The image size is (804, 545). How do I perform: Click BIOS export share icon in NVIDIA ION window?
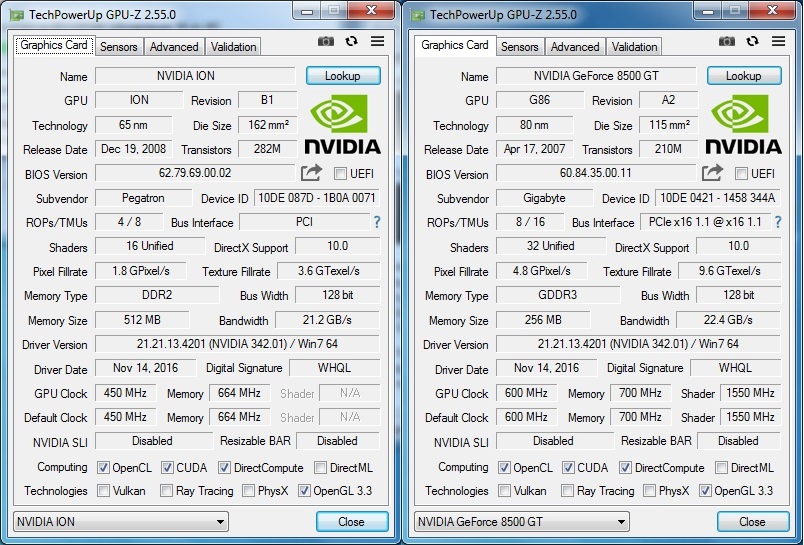click(311, 173)
